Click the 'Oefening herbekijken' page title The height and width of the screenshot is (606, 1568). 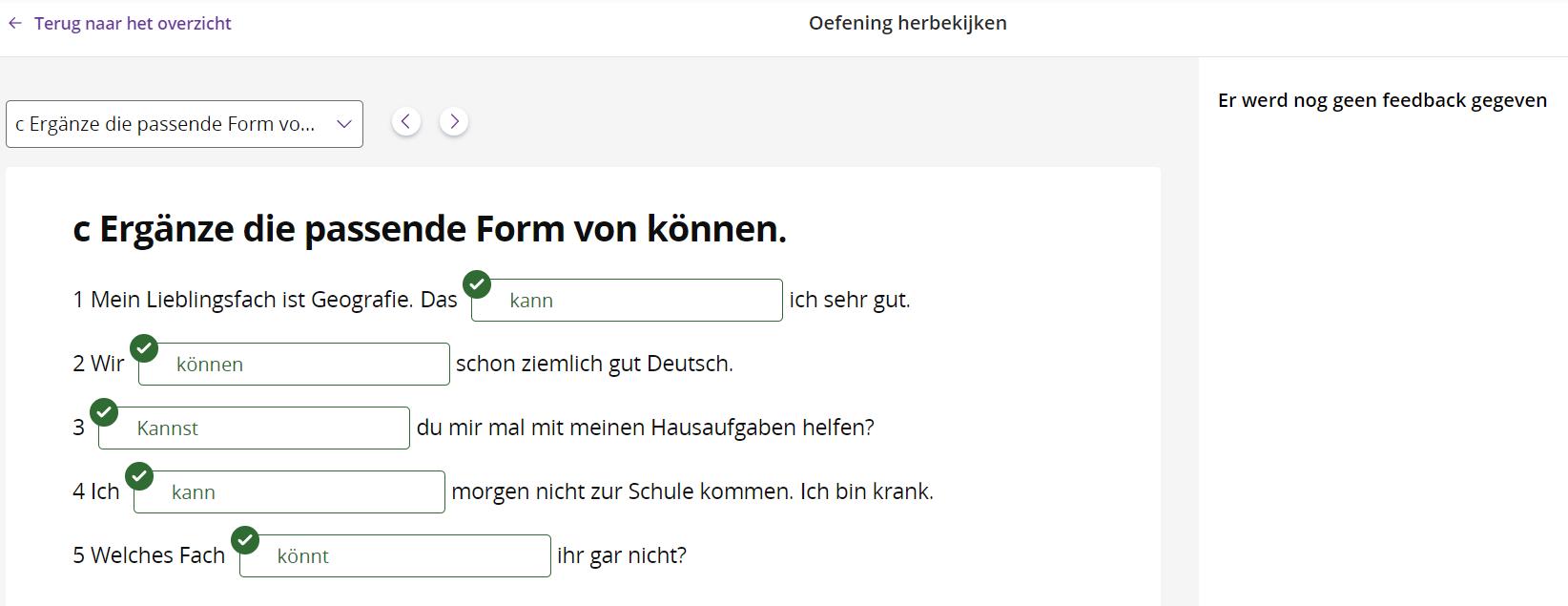point(907,23)
